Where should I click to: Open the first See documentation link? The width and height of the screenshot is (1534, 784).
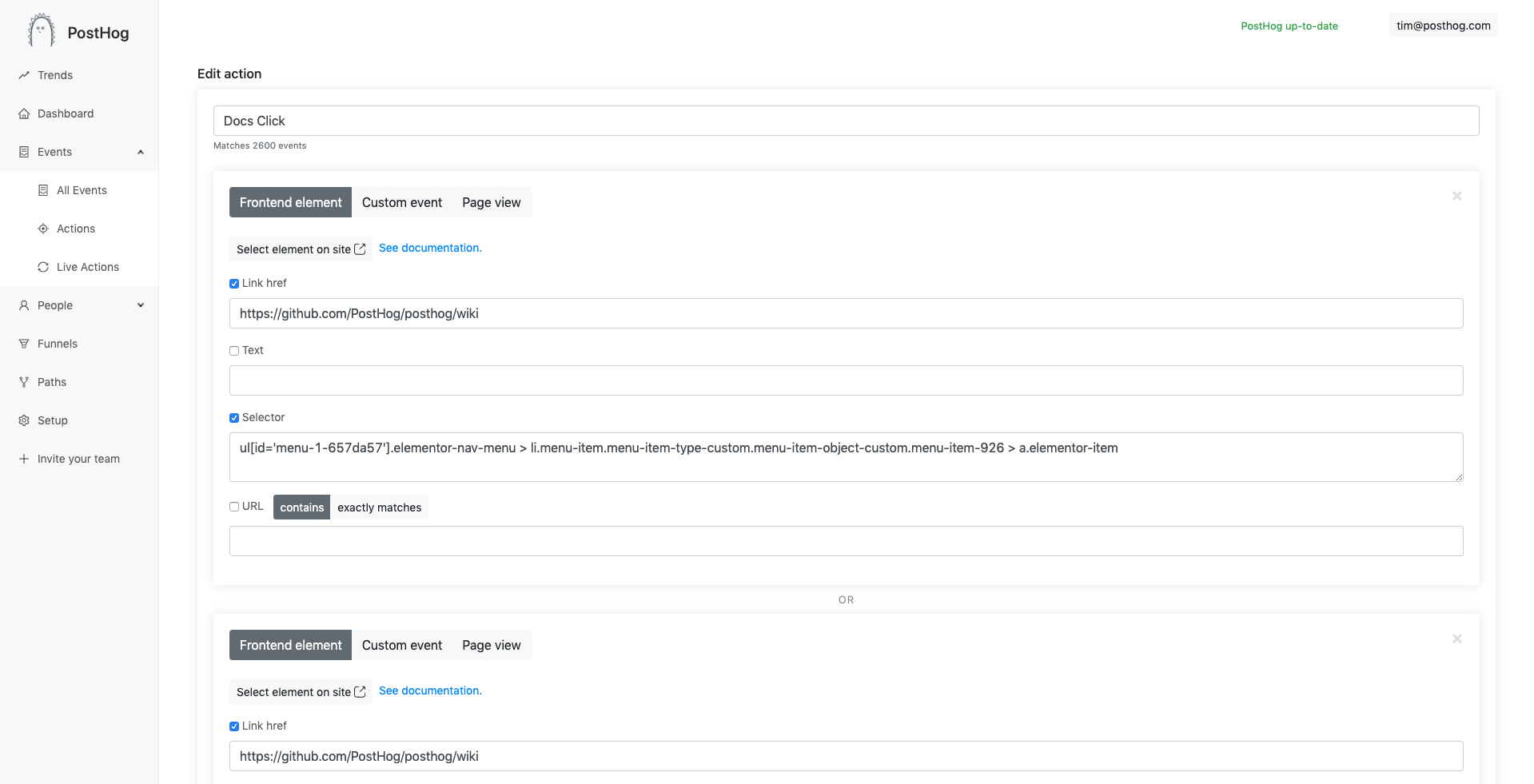click(x=430, y=248)
